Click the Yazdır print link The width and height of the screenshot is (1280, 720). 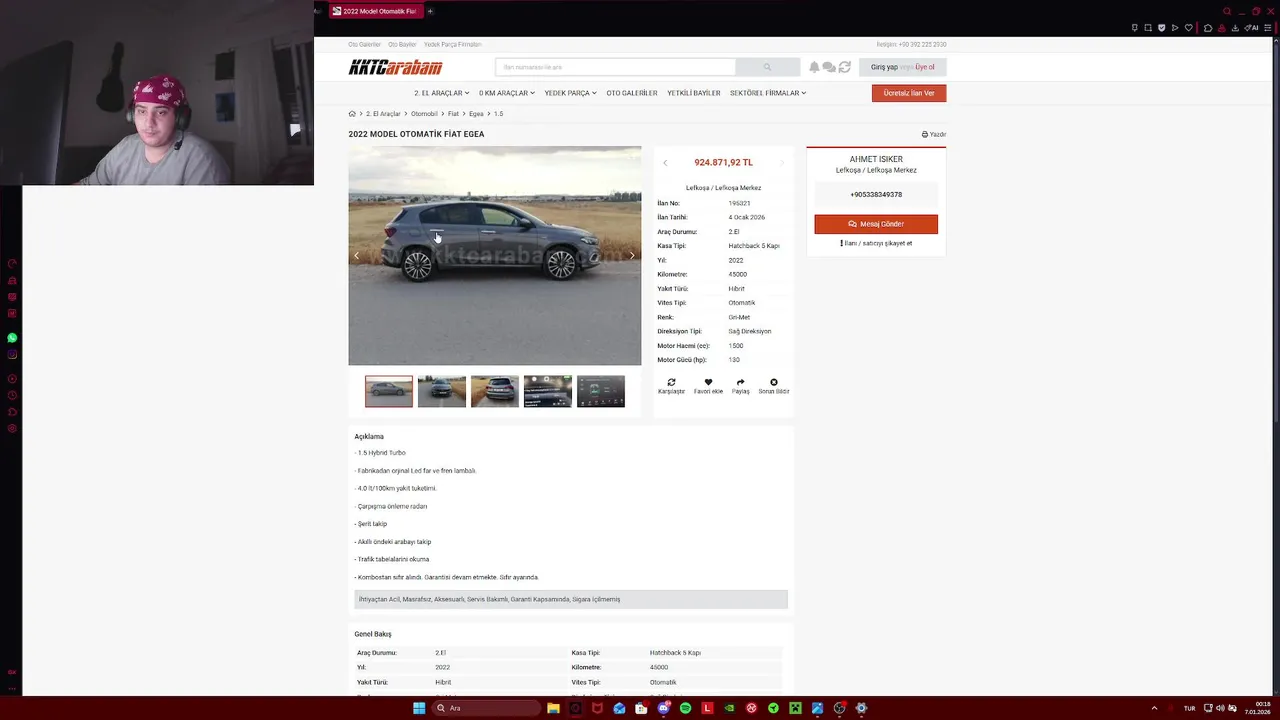coord(934,134)
